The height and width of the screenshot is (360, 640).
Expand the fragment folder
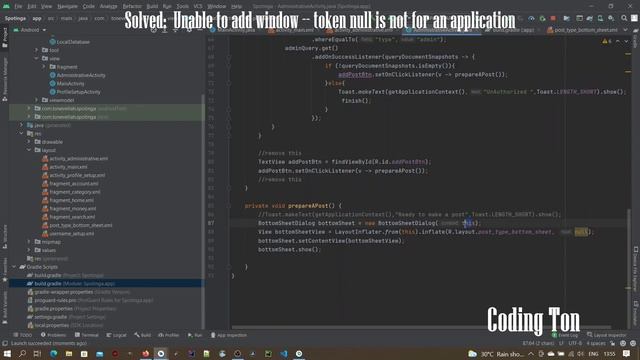pos(44,67)
